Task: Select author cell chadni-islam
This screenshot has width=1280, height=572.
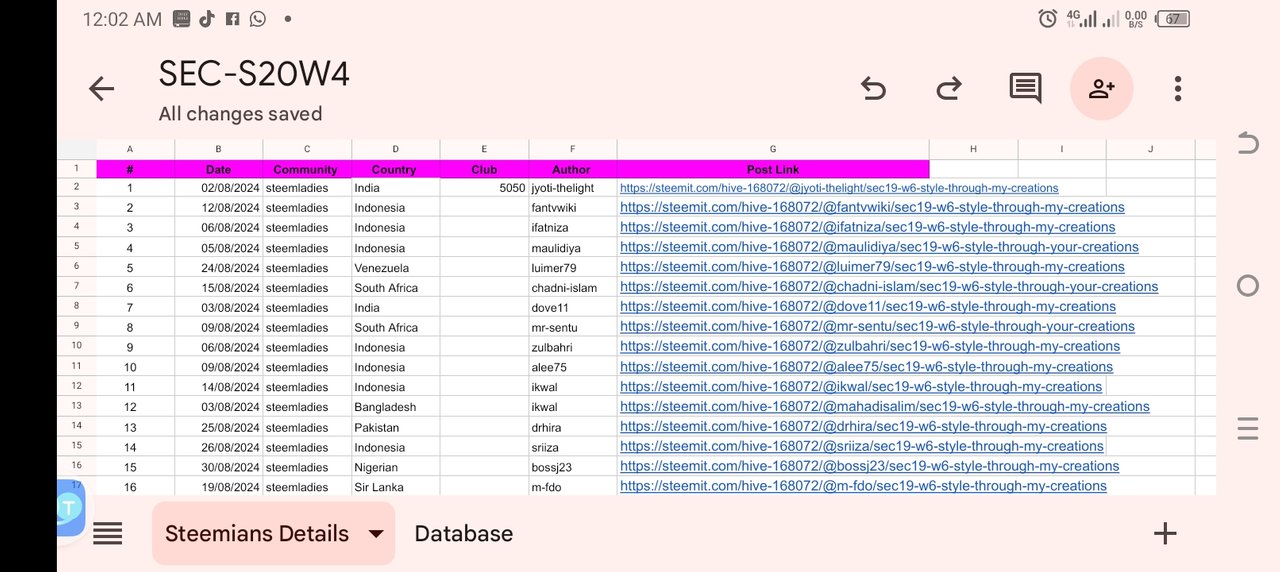Action: point(573,287)
